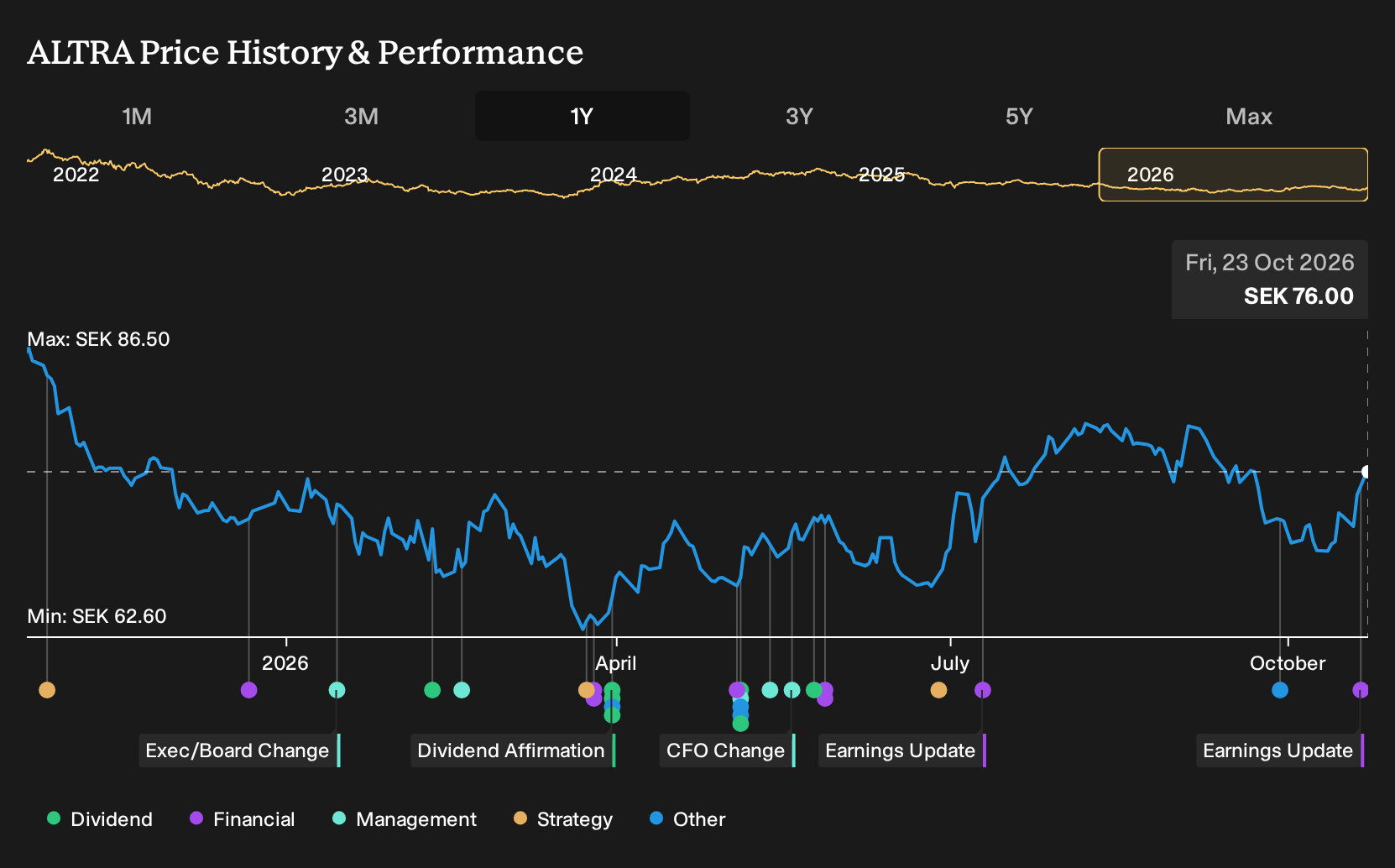Click the October axis label
The height and width of the screenshot is (868, 1395).
pyautogui.click(x=1288, y=663)
